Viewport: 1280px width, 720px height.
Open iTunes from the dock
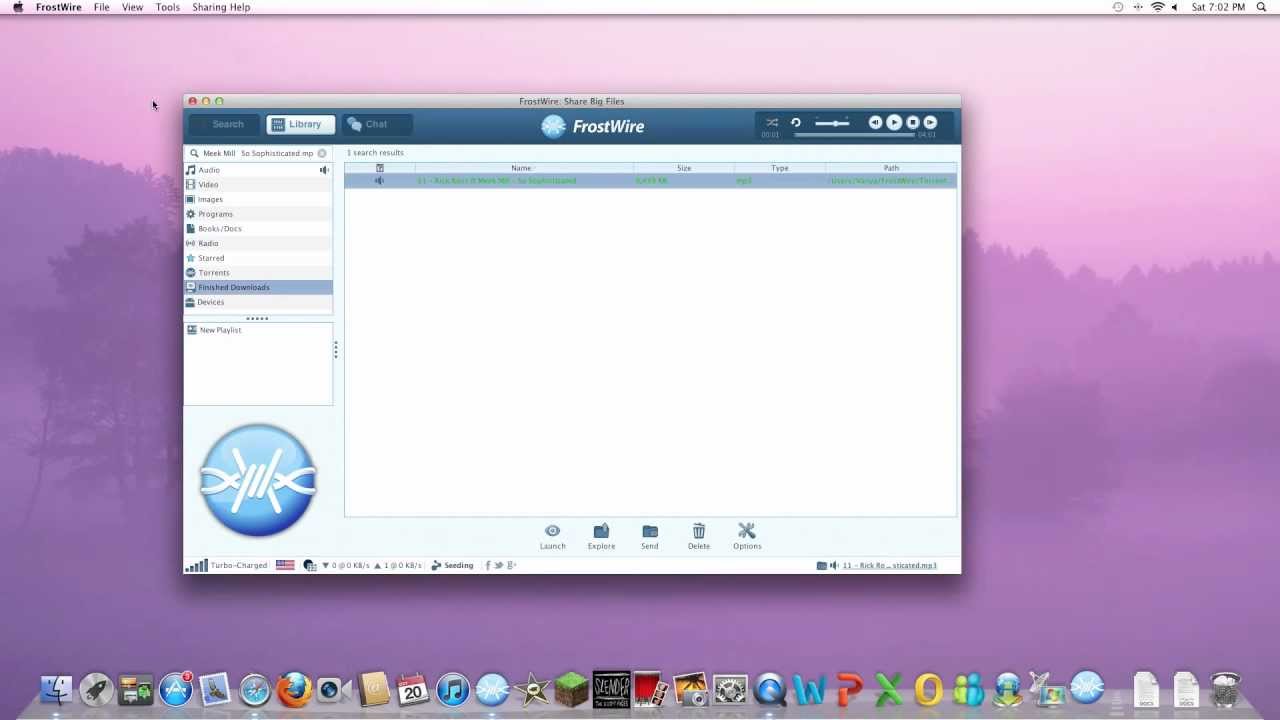(x=452, y=689)
